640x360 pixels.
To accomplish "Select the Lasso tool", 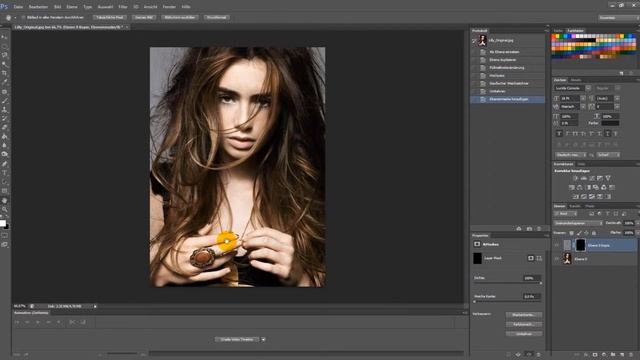I will point(4,55).
